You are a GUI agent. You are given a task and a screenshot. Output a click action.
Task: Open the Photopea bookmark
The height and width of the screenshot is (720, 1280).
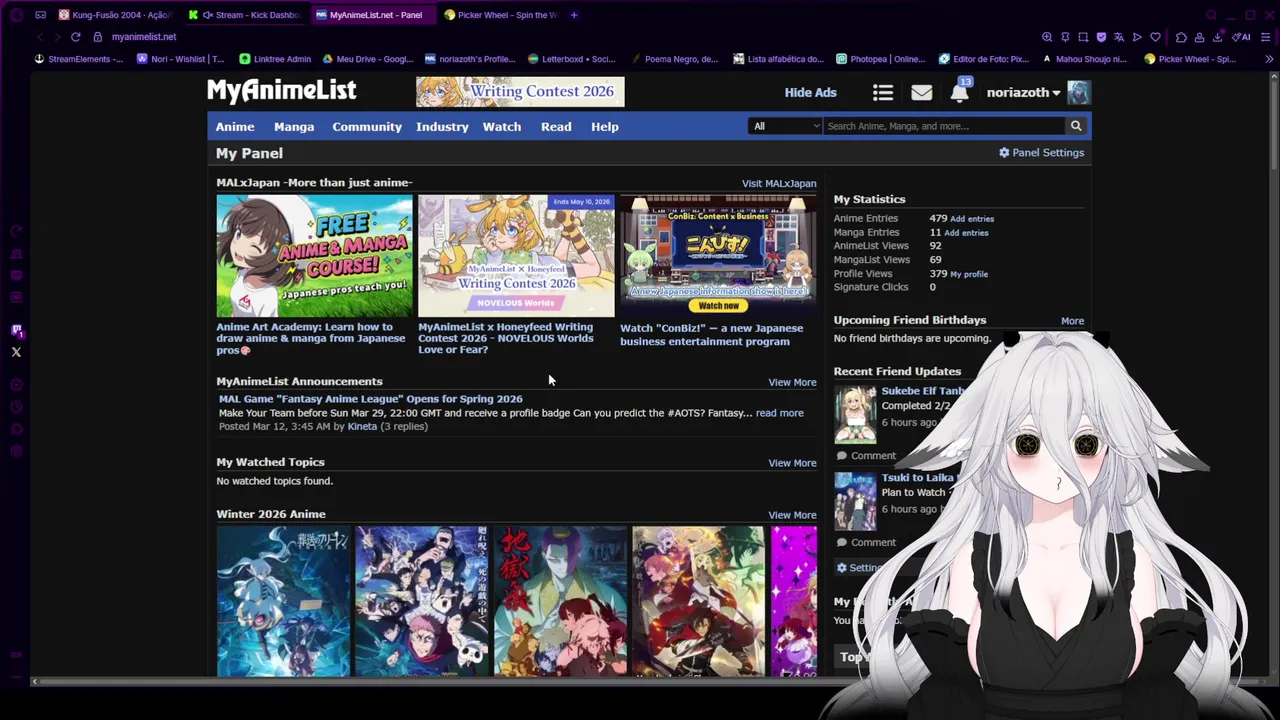point(880,59)
